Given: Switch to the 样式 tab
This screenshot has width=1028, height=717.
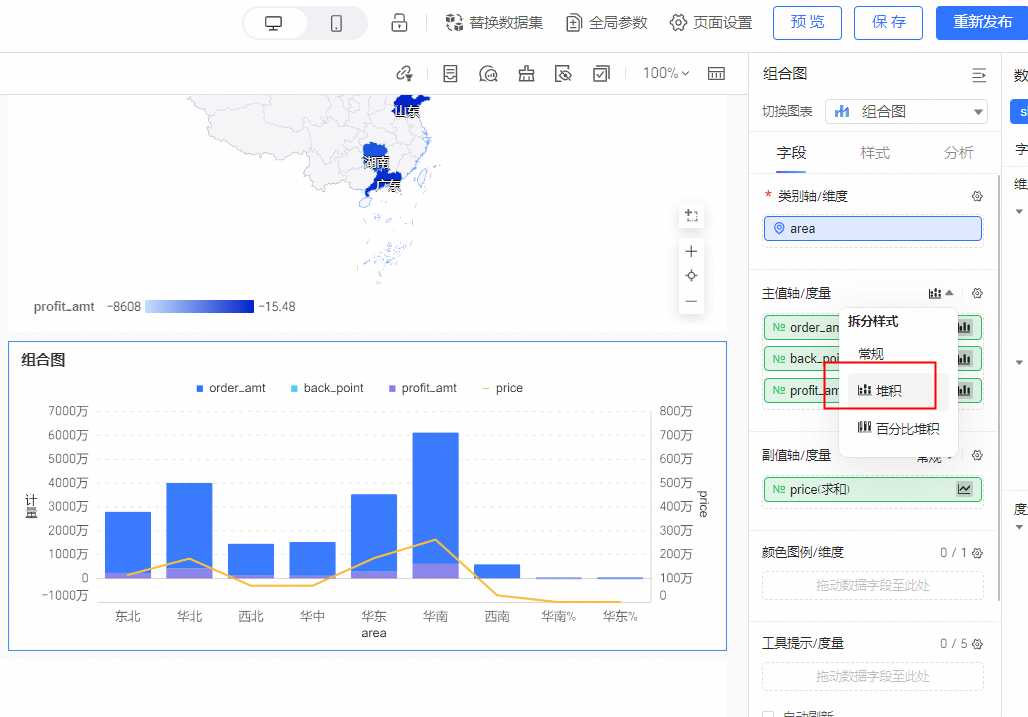Looking at the screenshot, I should [x=875, y=153].
